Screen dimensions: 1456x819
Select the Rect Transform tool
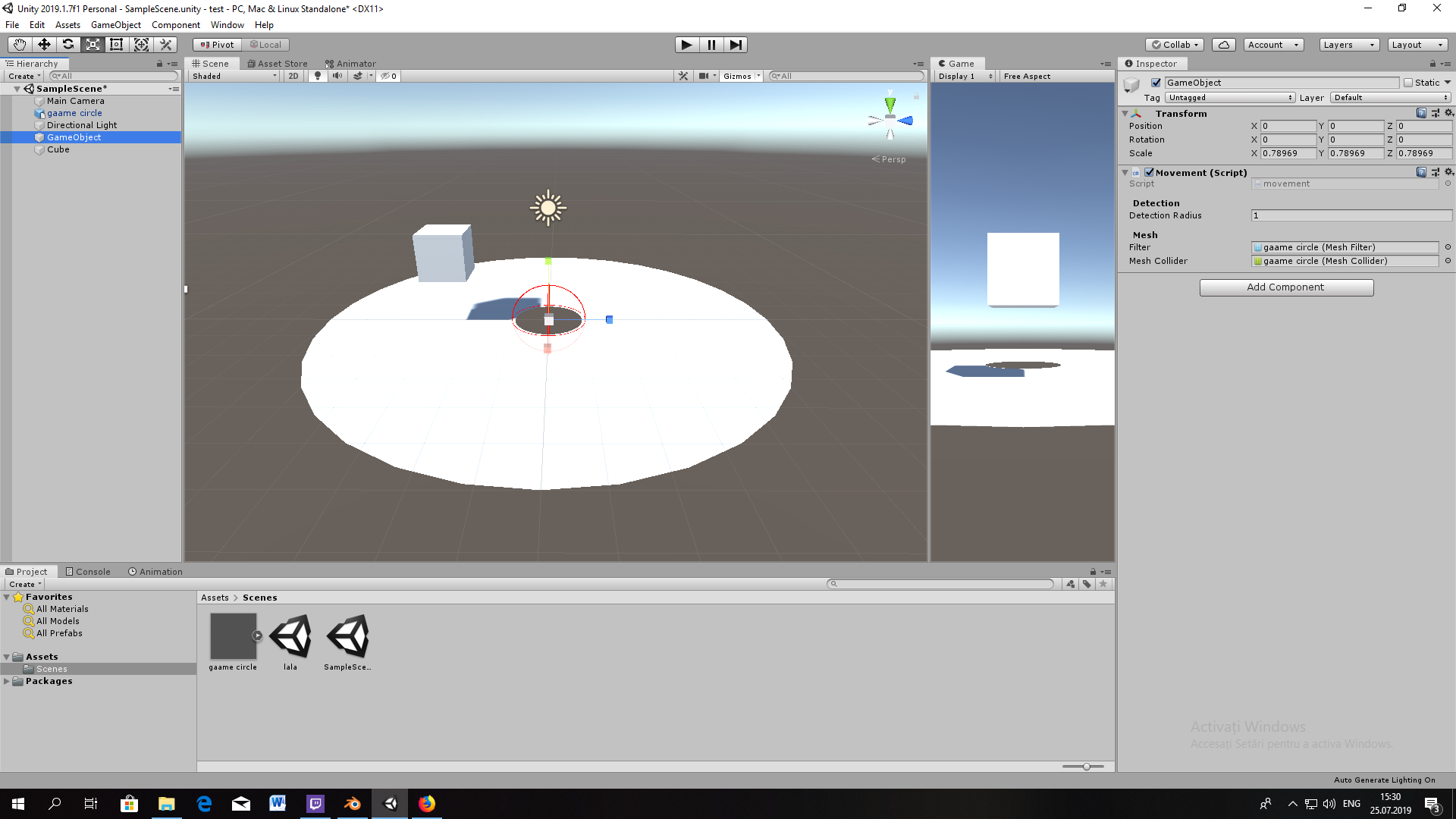pyautogui.click(x=117, y=45)
